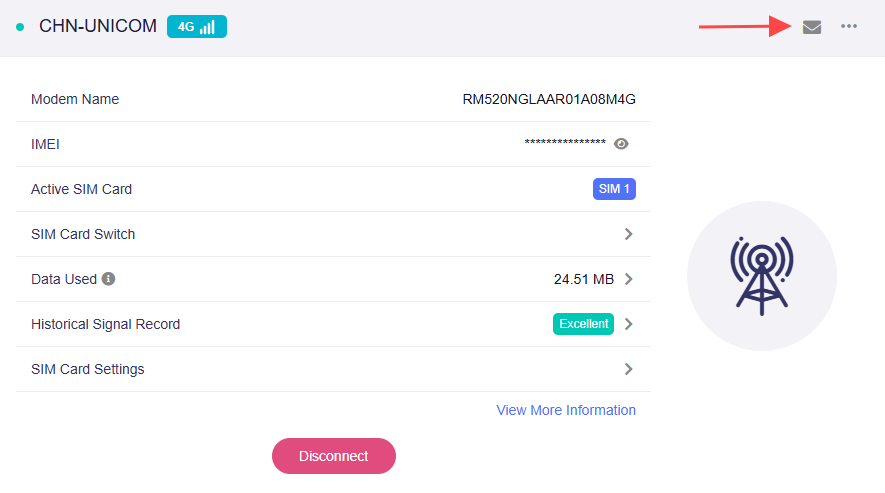Image resolution: width=885 pixels, height=493 pixels.
Task: Click the Data Used label
Action: 64,279
